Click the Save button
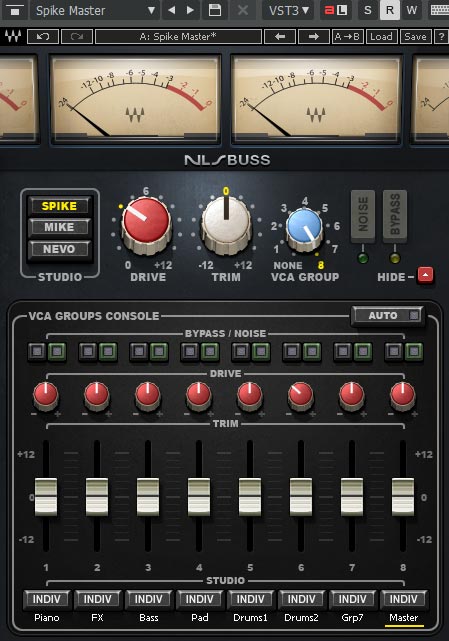The image size is (449, 641). (415, 36)
